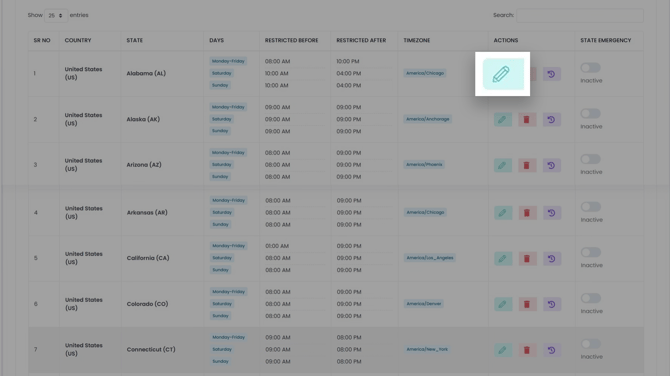
Task: Edit the Arizona (AZ) entry
Action: [502, 165]
